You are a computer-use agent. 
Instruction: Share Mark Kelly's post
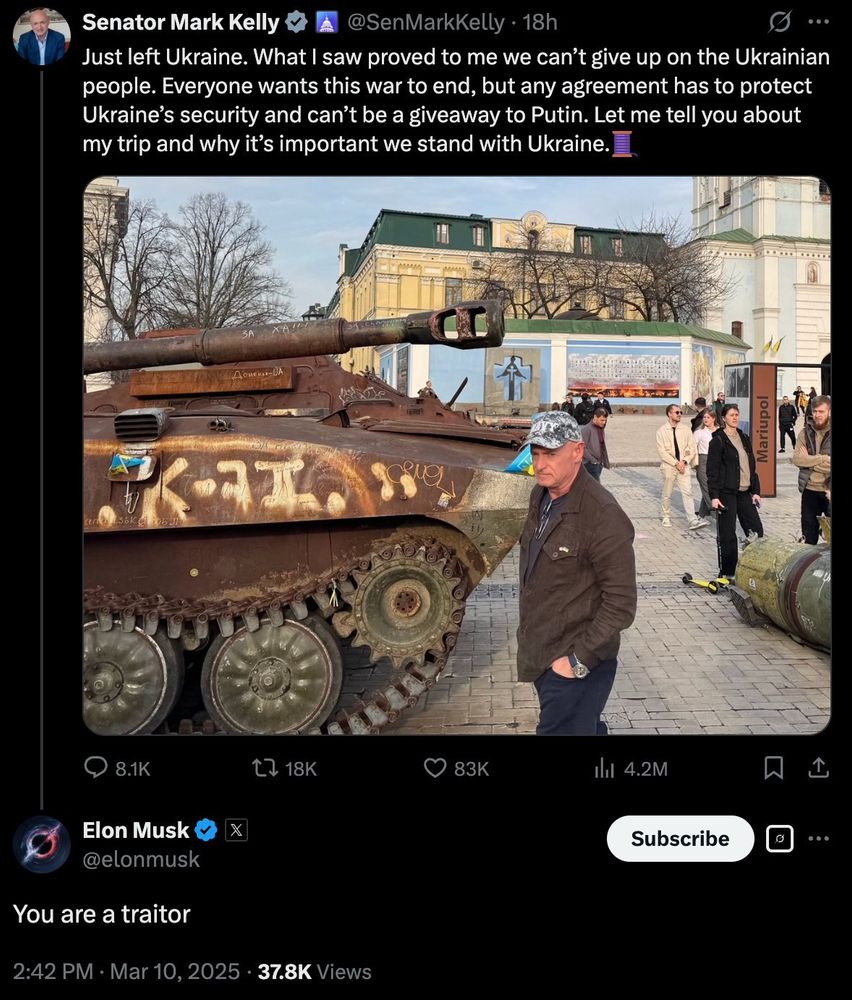coord(817,767)
